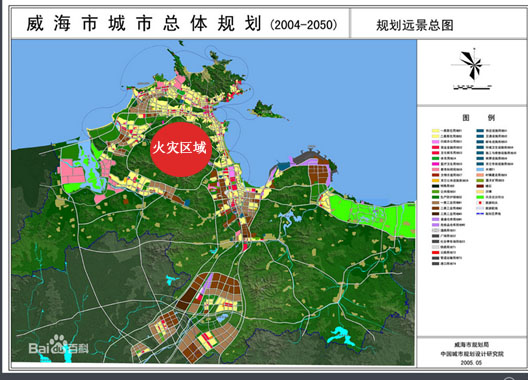The height and width of the screenshot is (380, 528).
Task: Click the red dot symbol in the legend
Action: pyautogui.click(x=480, y=203)
